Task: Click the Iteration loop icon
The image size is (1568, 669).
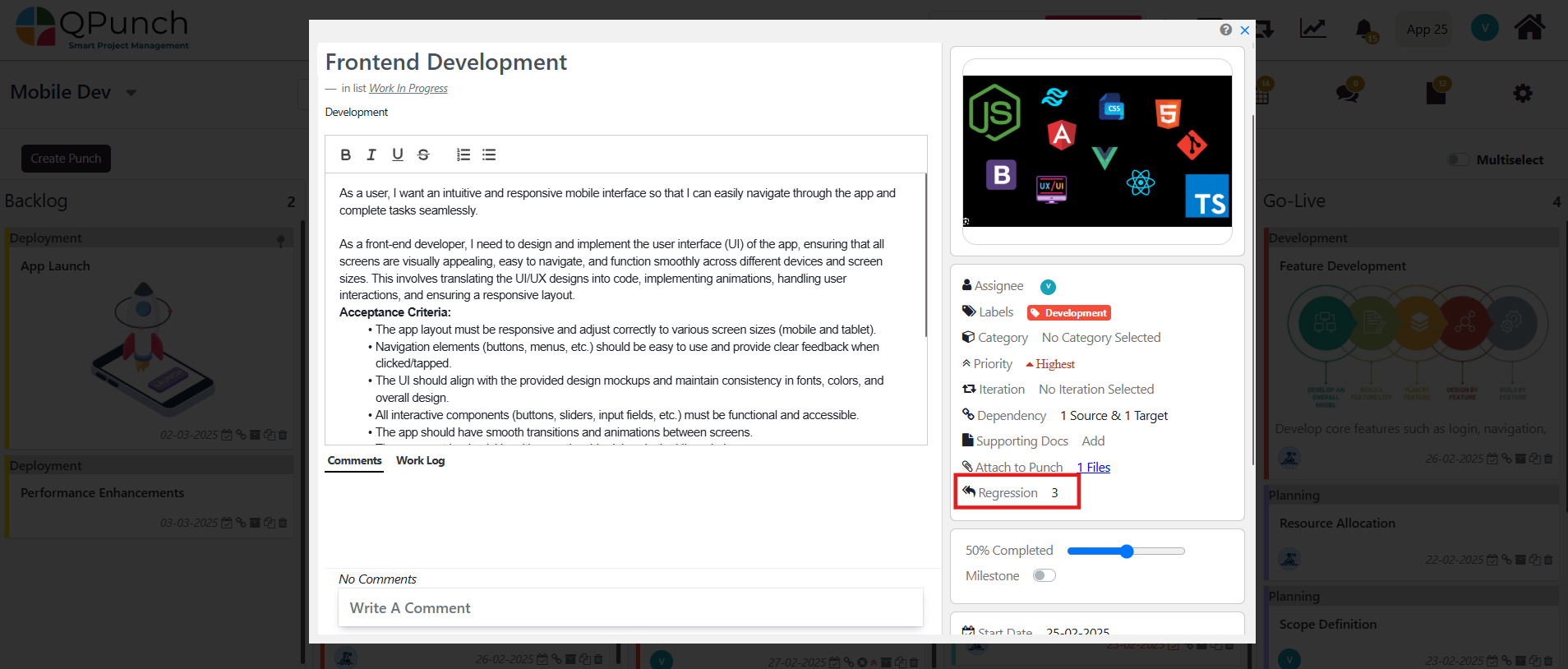Action: point(969,389)
